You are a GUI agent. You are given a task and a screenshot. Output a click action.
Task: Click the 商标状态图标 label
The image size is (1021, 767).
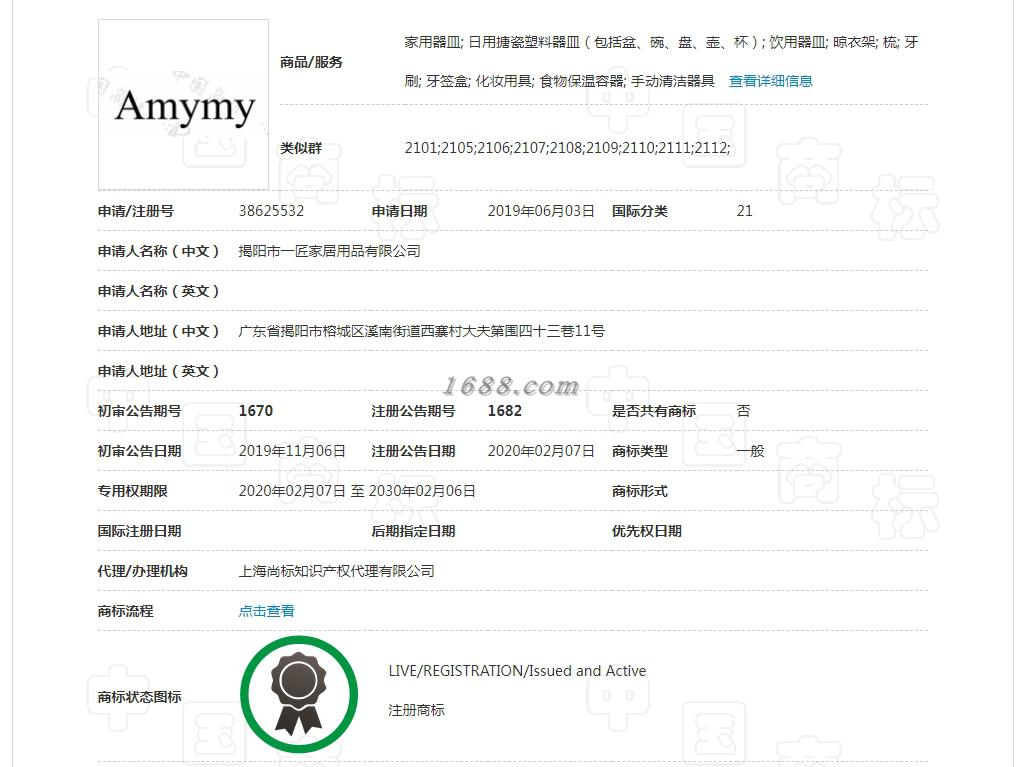pyautogui.click(x=139, y=697)
